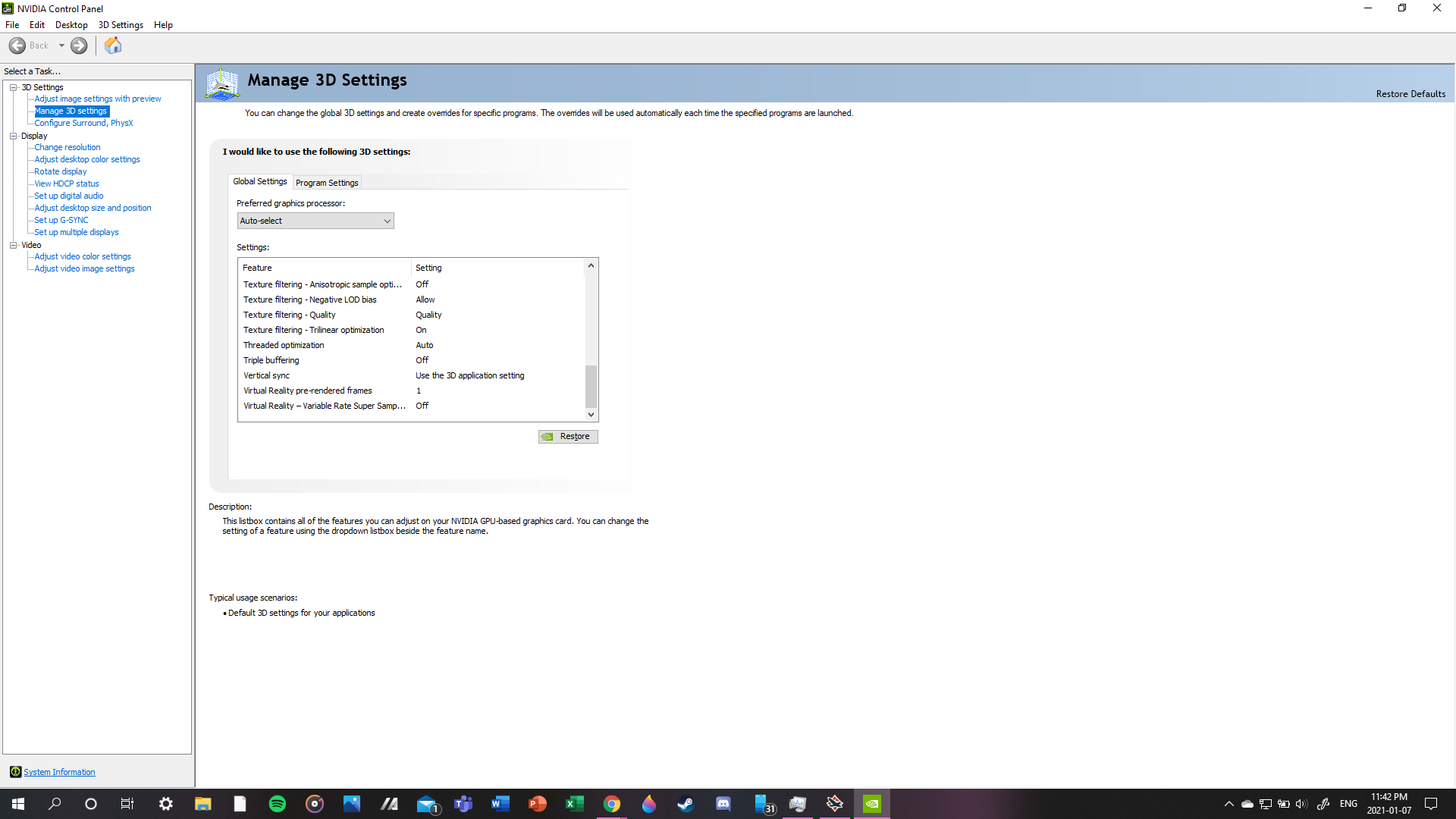
Task: Open Set up multiple displays
Action: (x=77, y=232)
